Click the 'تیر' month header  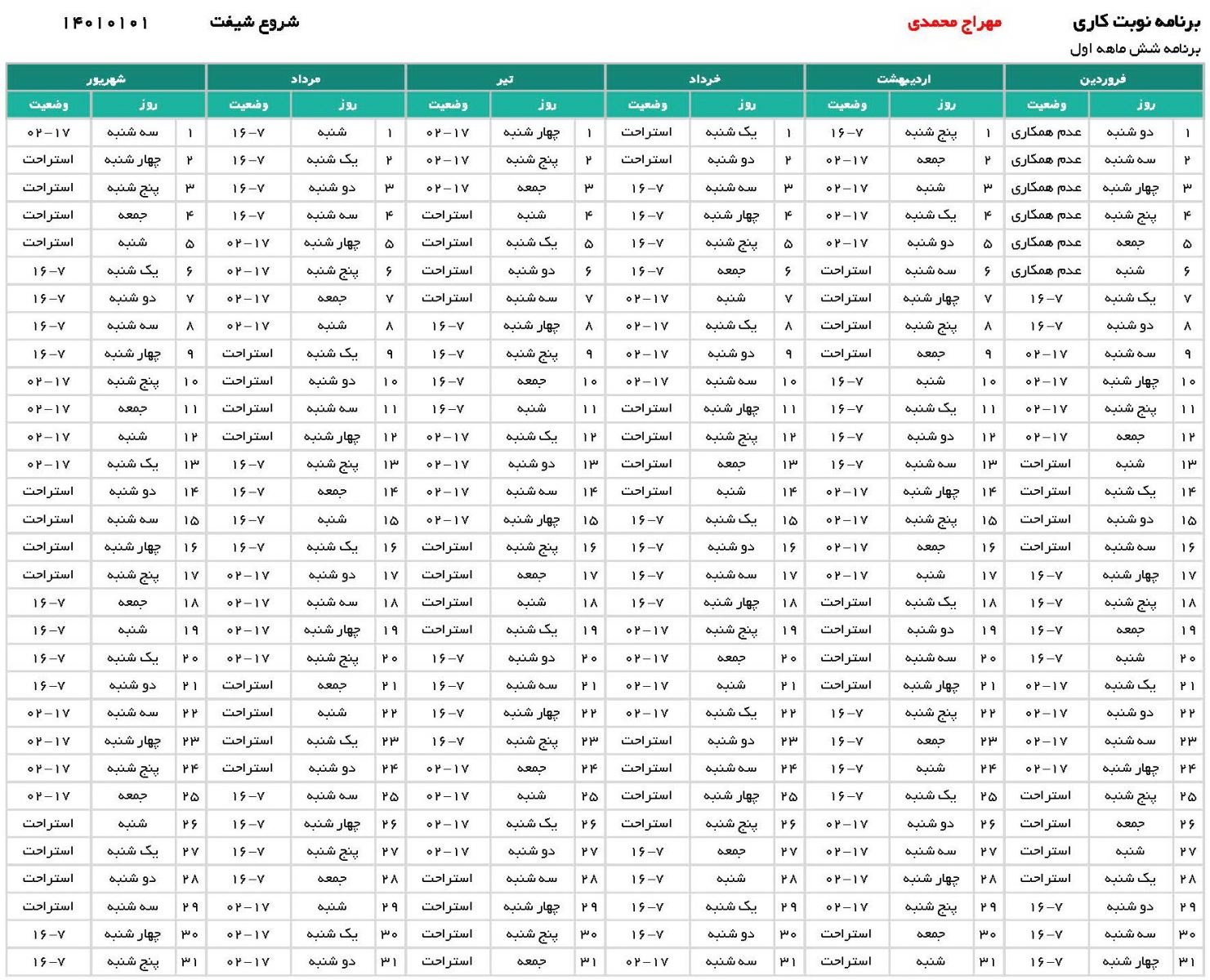click(505, 78)
